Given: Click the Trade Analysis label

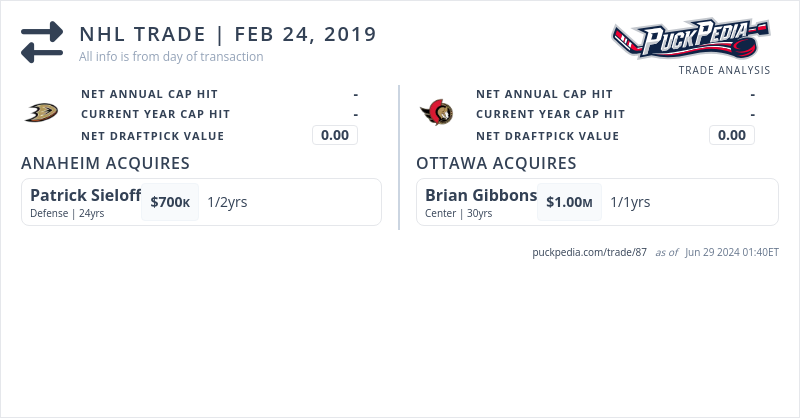Looking at the screenshot, I should tap(724, 70).
